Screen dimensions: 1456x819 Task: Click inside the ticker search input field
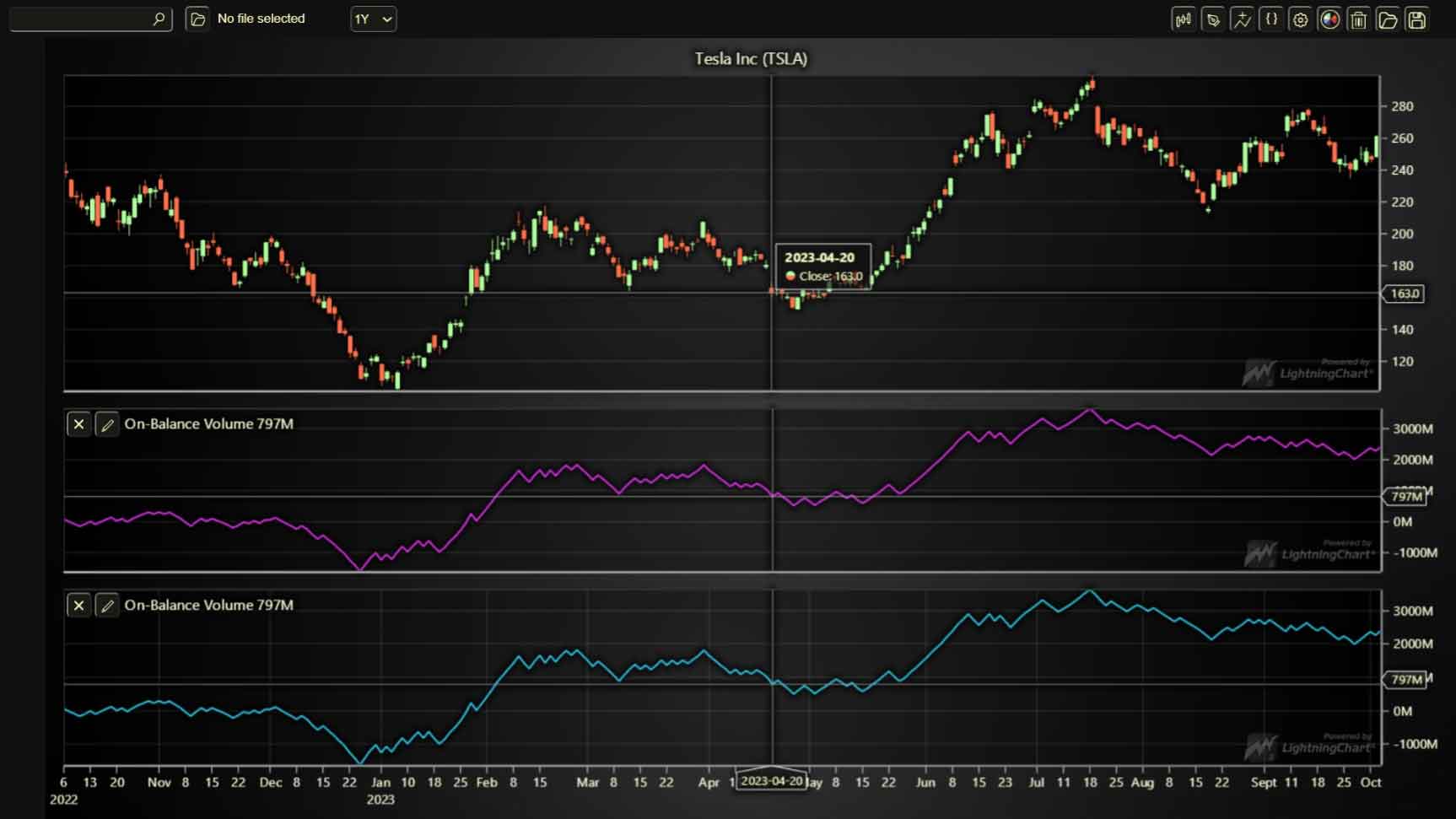click(84, 18)
